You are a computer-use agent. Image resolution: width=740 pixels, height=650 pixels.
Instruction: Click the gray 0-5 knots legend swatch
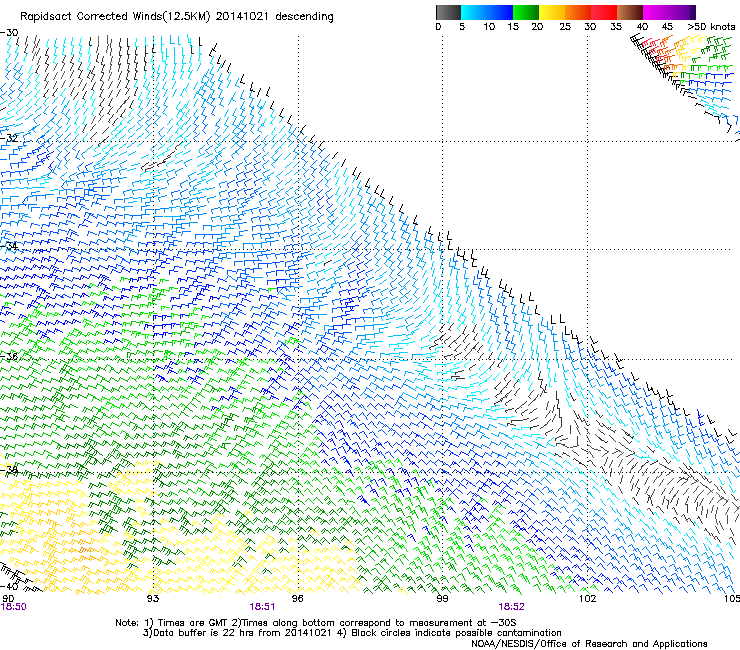(x=448, y=12)
